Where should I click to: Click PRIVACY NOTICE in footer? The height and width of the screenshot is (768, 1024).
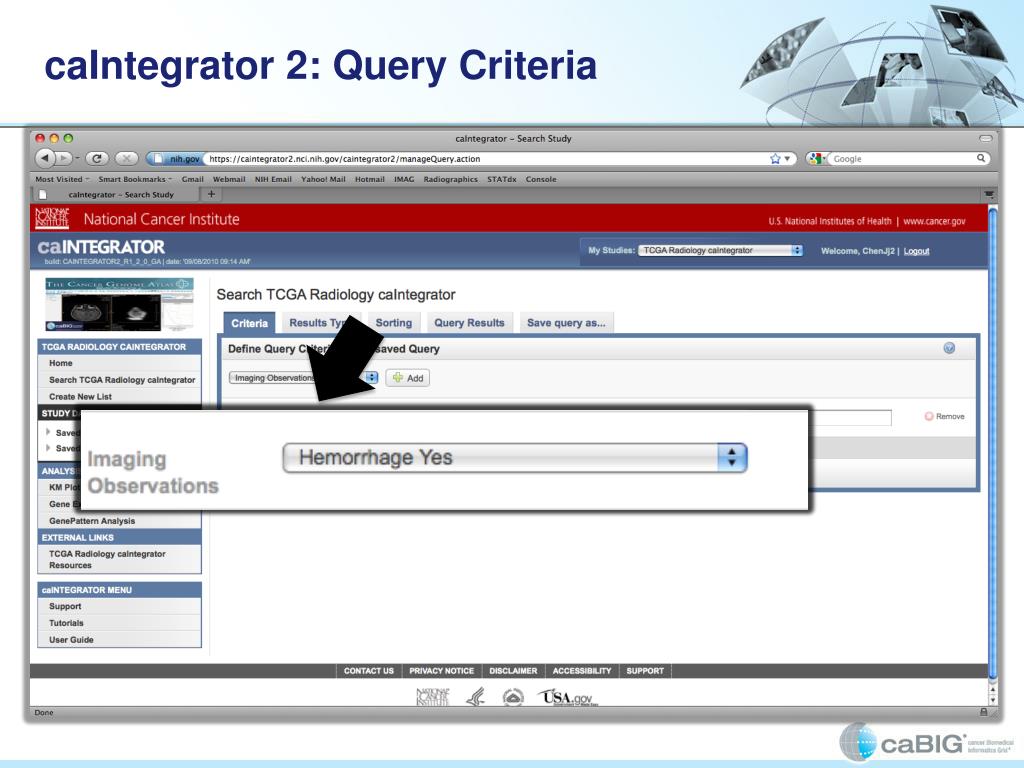[441, 671]
